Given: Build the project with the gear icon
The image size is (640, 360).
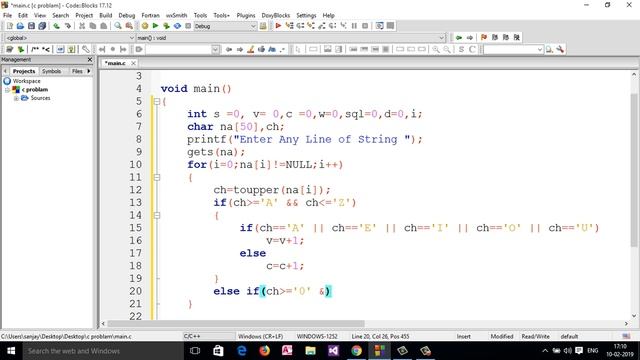Looking at the screenshot, I should (x=144, y=26).
